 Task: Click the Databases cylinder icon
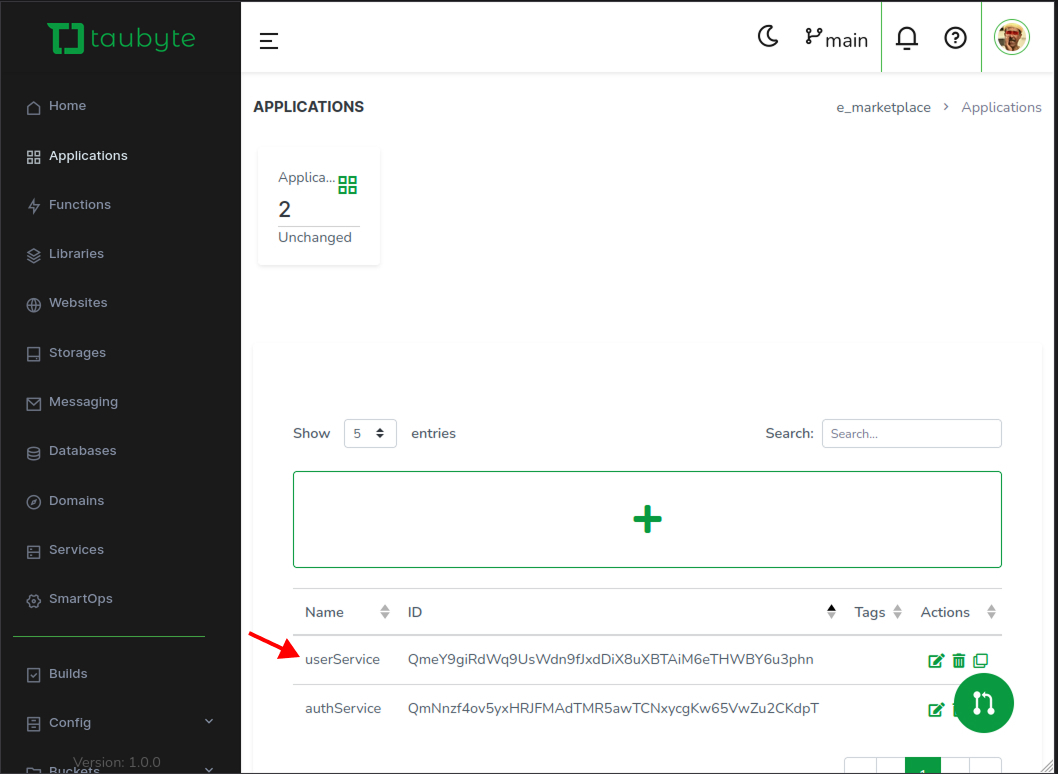click(x=33, y=453)
